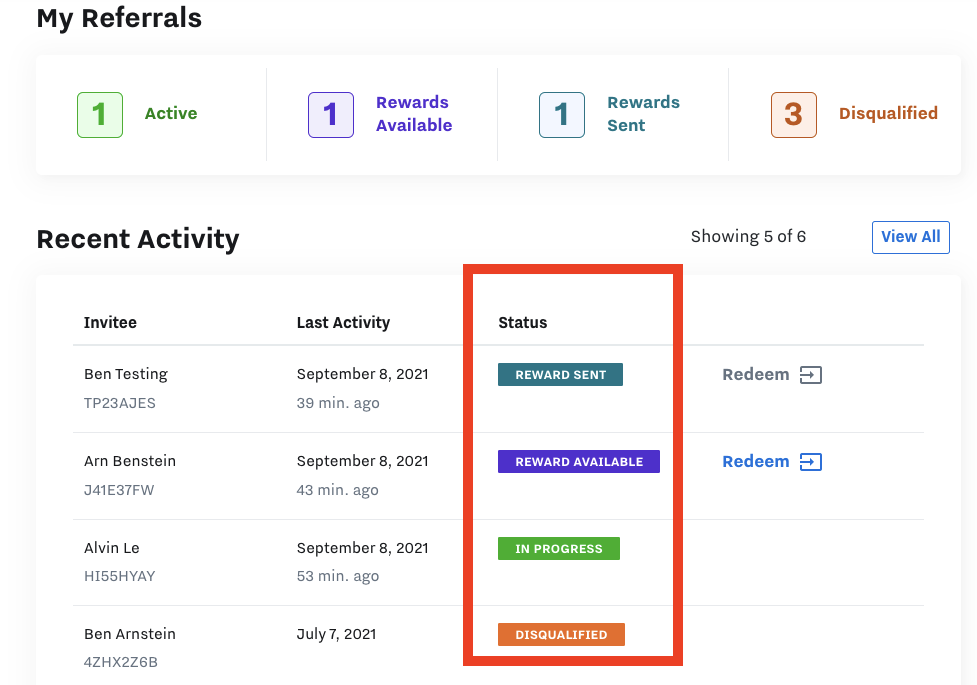This screenshot has height=685, width=977.
Task: Click the Active count badge
Action: point(100,114)
